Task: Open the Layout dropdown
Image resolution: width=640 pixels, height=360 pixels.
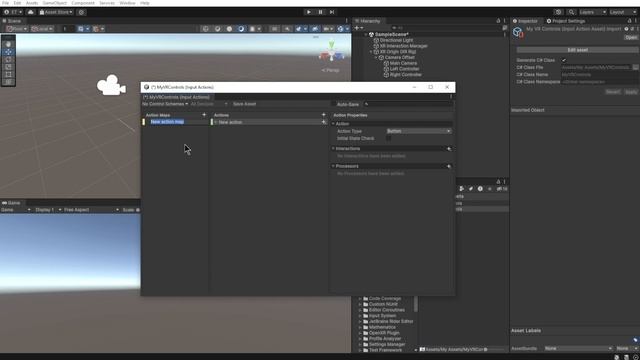Action: [623, 12]
